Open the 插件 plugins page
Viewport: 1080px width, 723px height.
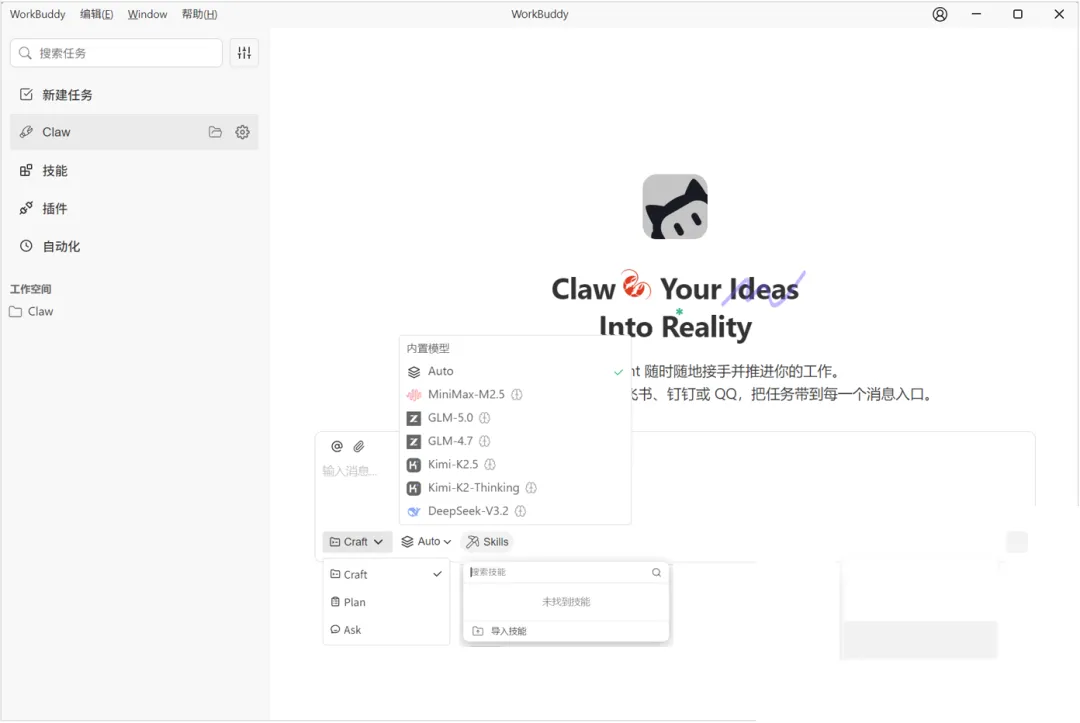tap(134, 209)
